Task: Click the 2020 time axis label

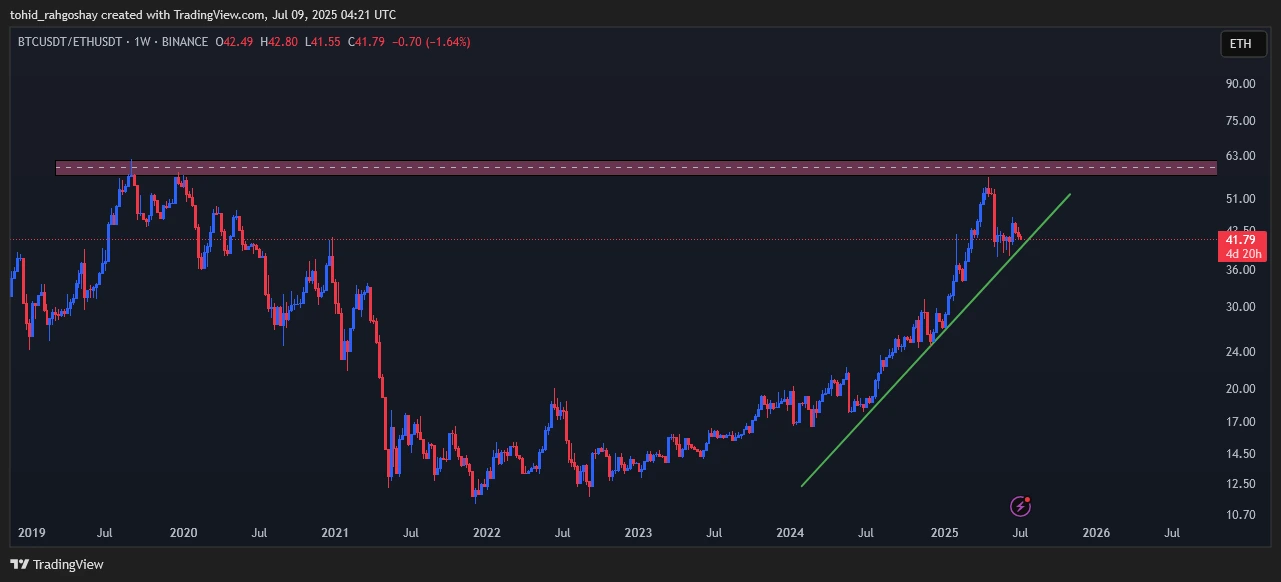Action: (x=183, y=534)
